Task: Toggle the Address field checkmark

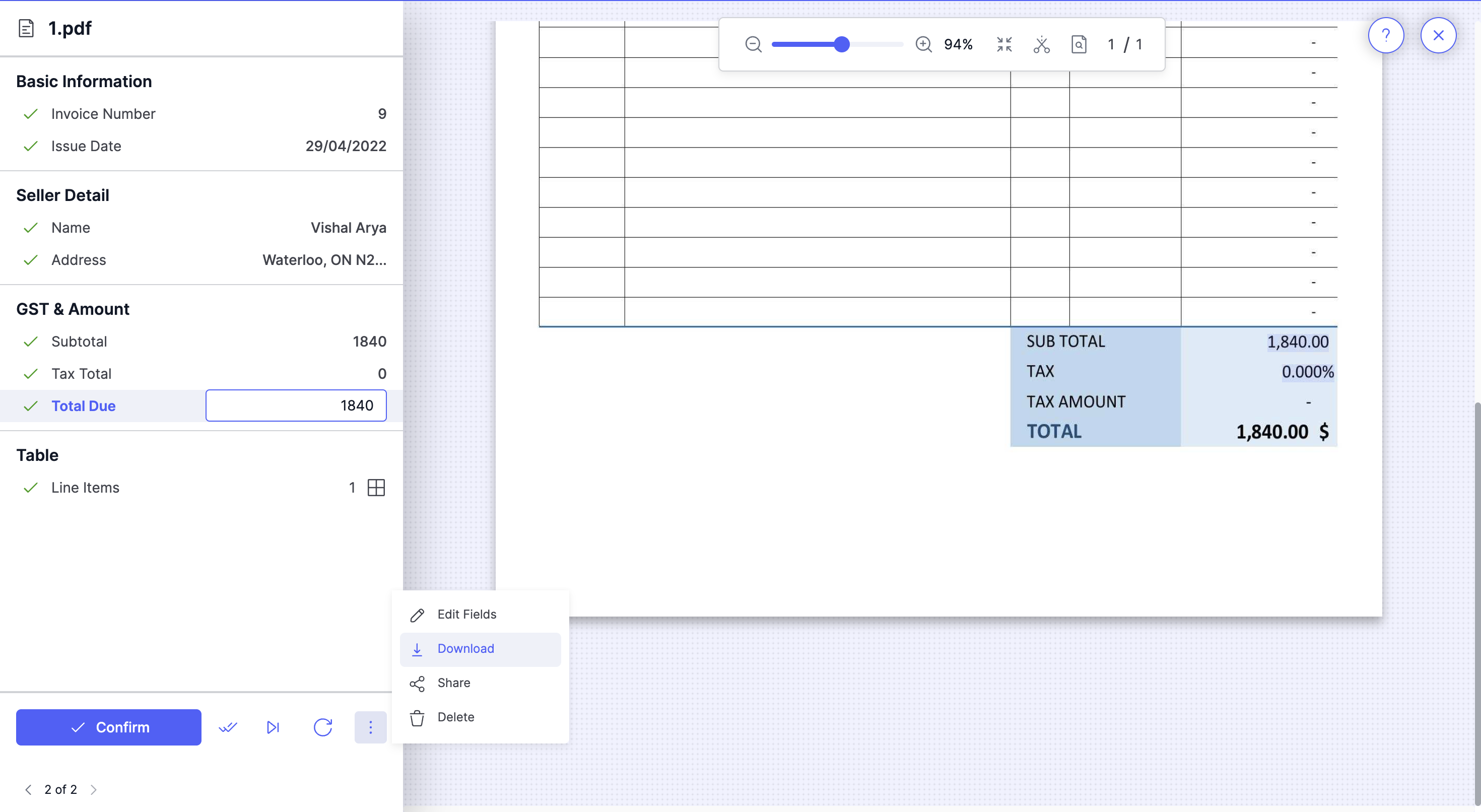Action: point(31,260)
